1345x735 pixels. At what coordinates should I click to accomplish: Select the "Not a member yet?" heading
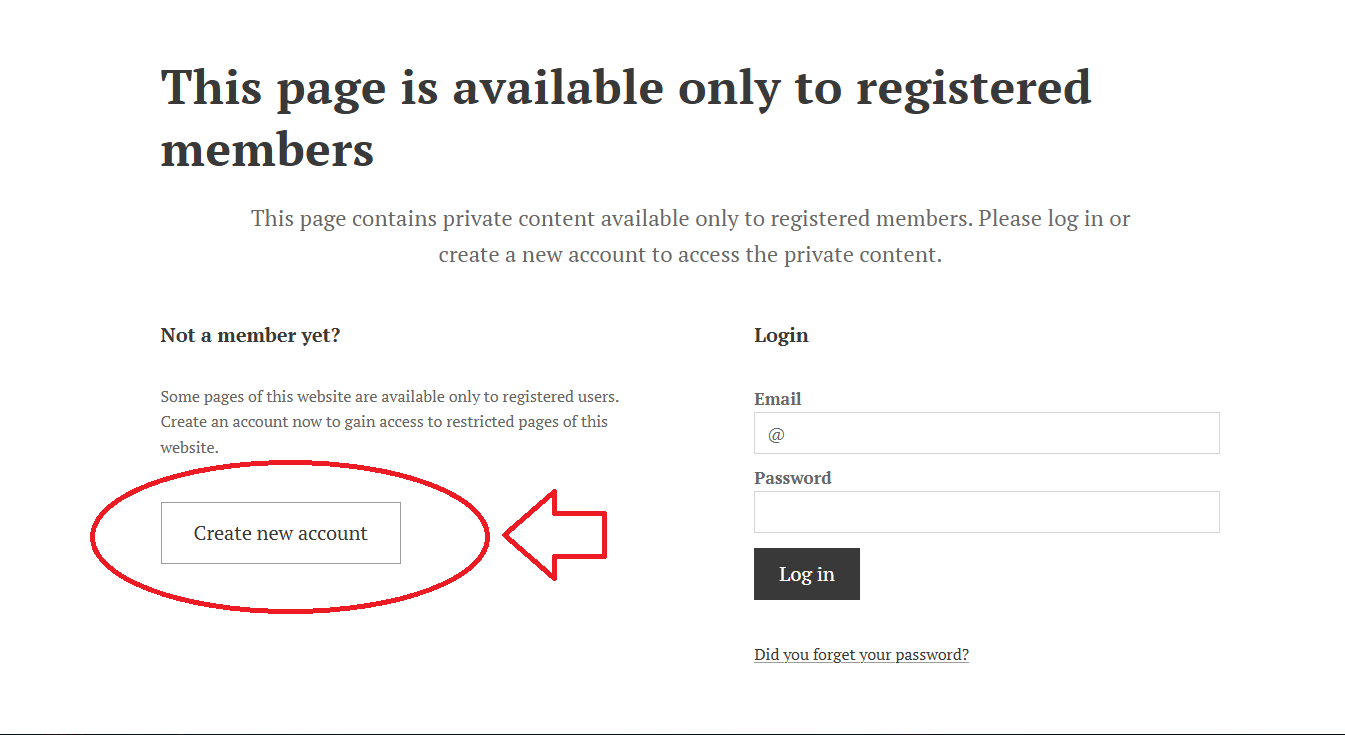pyautogui.click(x=250, y=335)
